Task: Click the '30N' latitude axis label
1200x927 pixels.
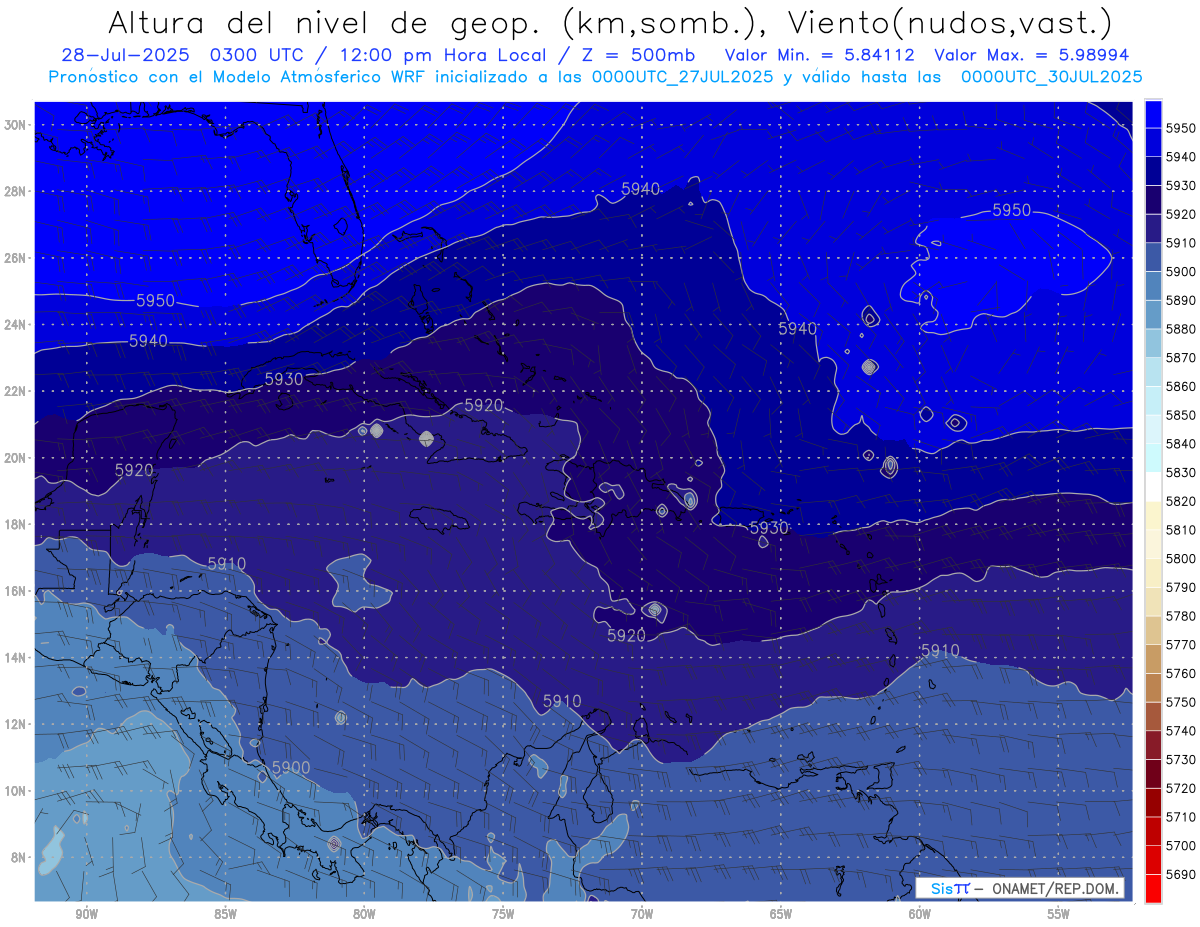Action: click(x=14, y=125)
